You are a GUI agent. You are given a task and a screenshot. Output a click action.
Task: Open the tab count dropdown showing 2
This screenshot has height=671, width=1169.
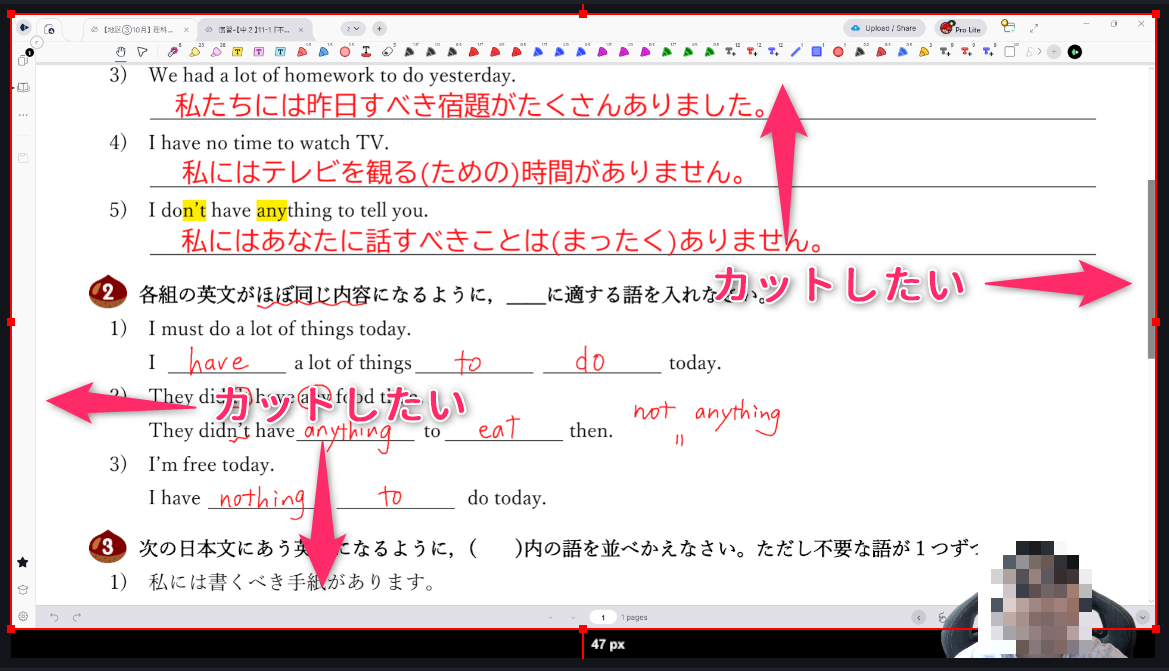click(352, 28)
